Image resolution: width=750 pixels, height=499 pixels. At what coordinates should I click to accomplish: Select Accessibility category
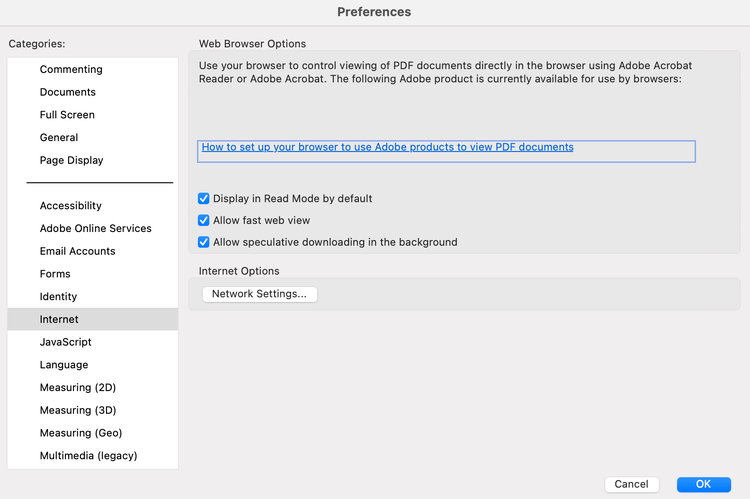[71, 206]
